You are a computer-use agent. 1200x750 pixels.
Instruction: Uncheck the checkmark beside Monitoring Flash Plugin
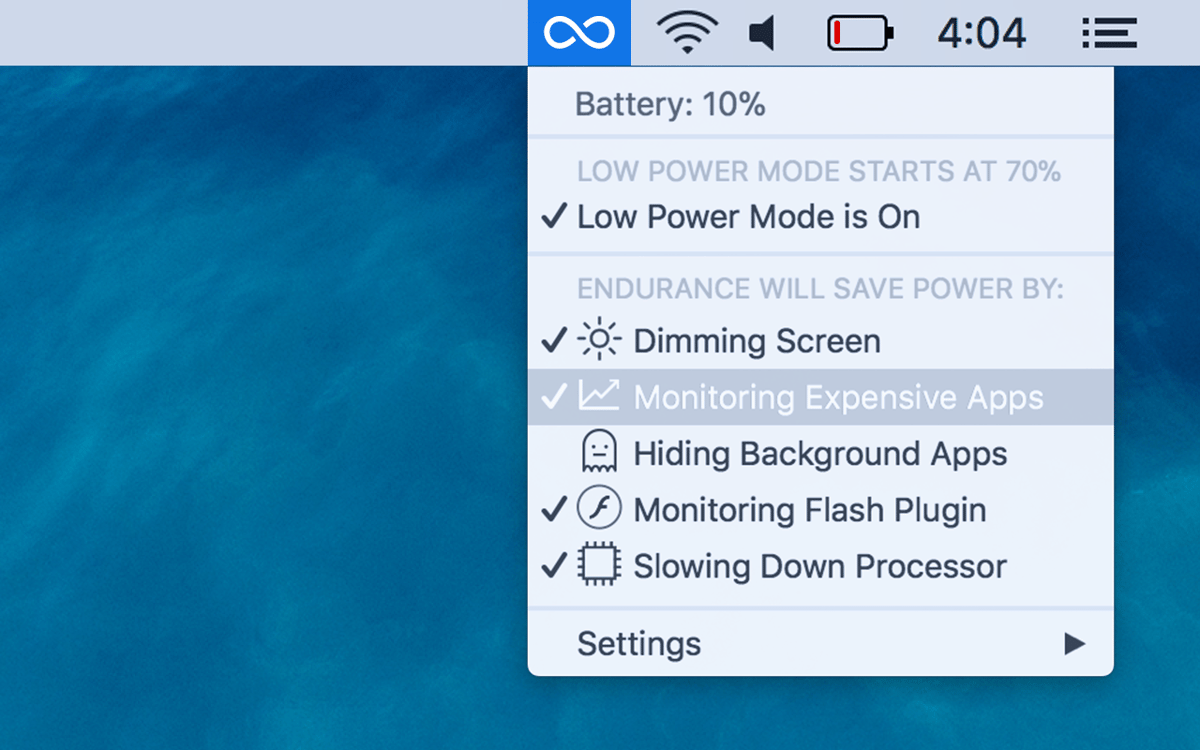[x=554, y=510]
